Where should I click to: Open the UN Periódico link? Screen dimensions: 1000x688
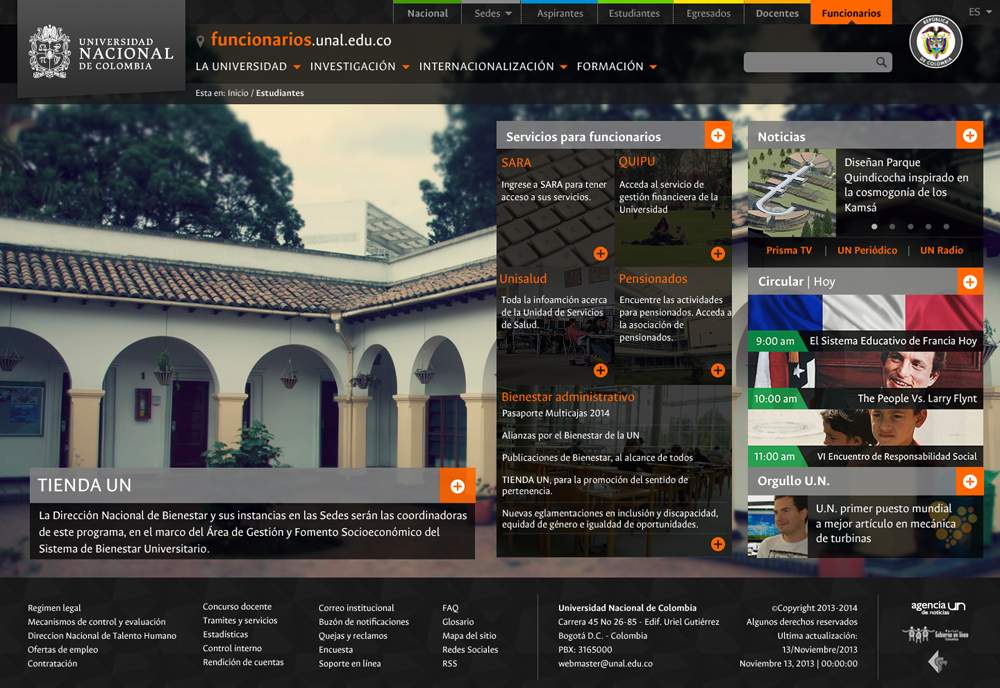(x=867, y=250)
